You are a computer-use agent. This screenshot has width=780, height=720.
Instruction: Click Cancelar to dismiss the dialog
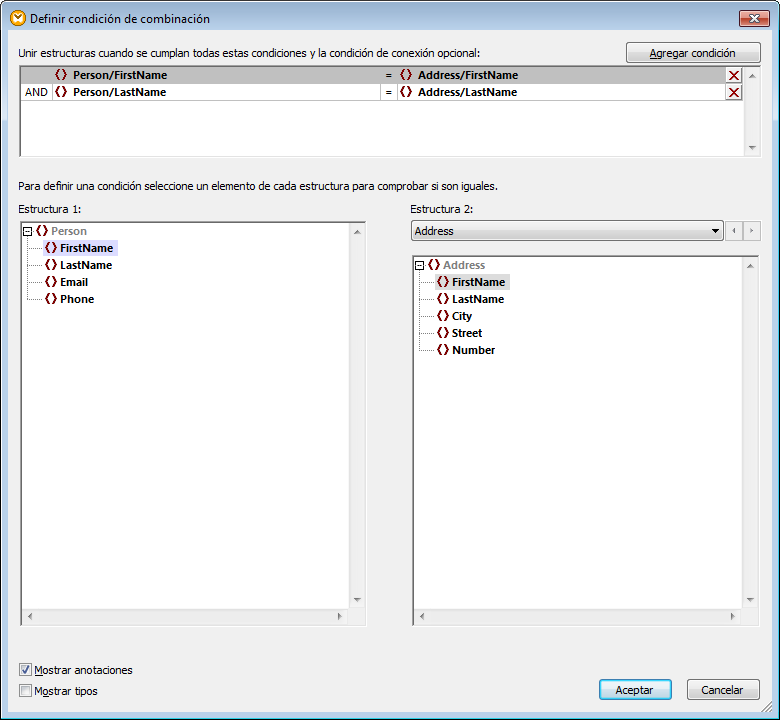tap(723, 690)
